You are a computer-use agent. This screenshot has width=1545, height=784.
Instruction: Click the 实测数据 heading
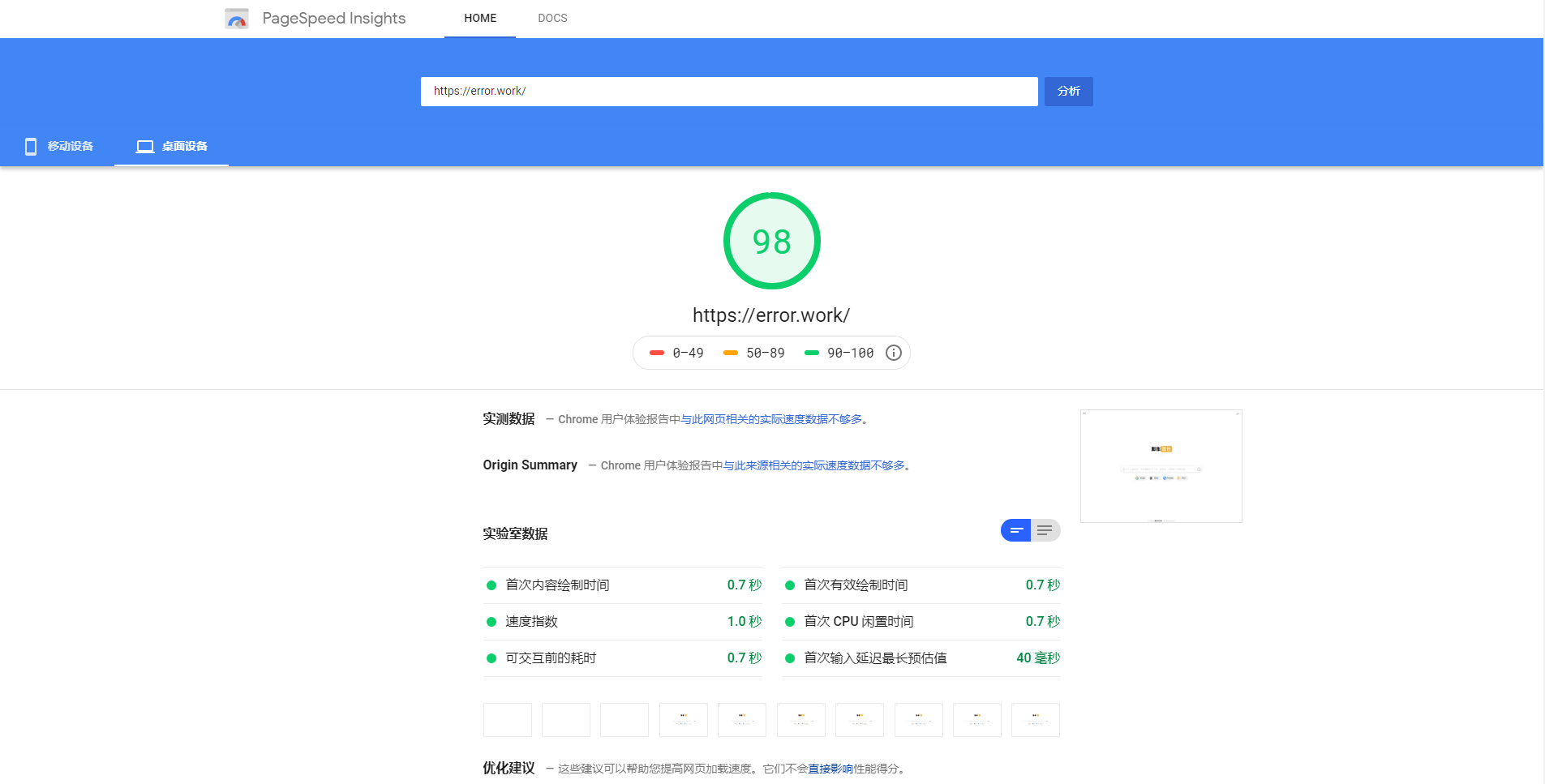(509, 419)
